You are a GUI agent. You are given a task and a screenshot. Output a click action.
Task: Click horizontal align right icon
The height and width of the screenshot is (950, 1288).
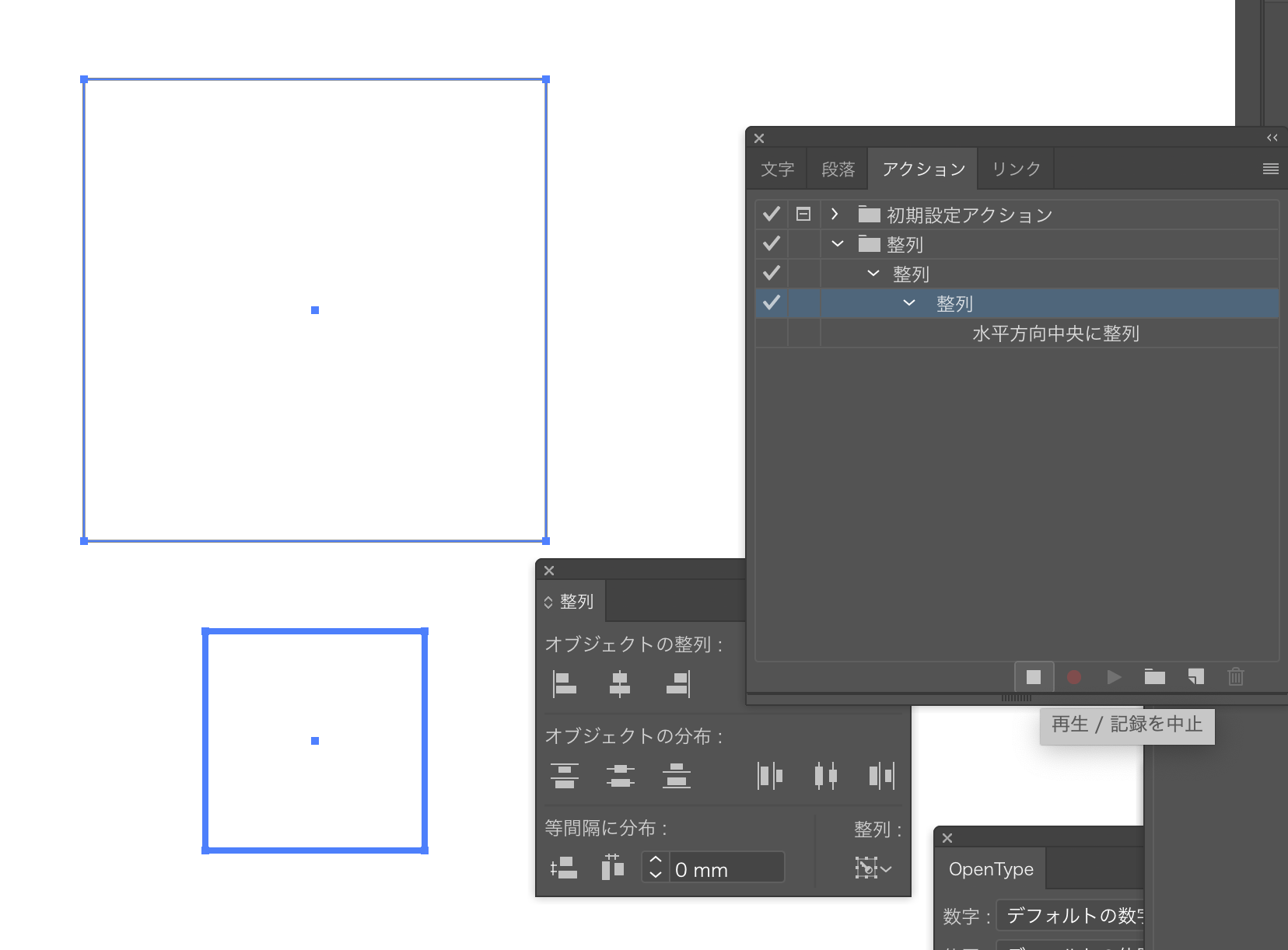(x=677, y=683)
